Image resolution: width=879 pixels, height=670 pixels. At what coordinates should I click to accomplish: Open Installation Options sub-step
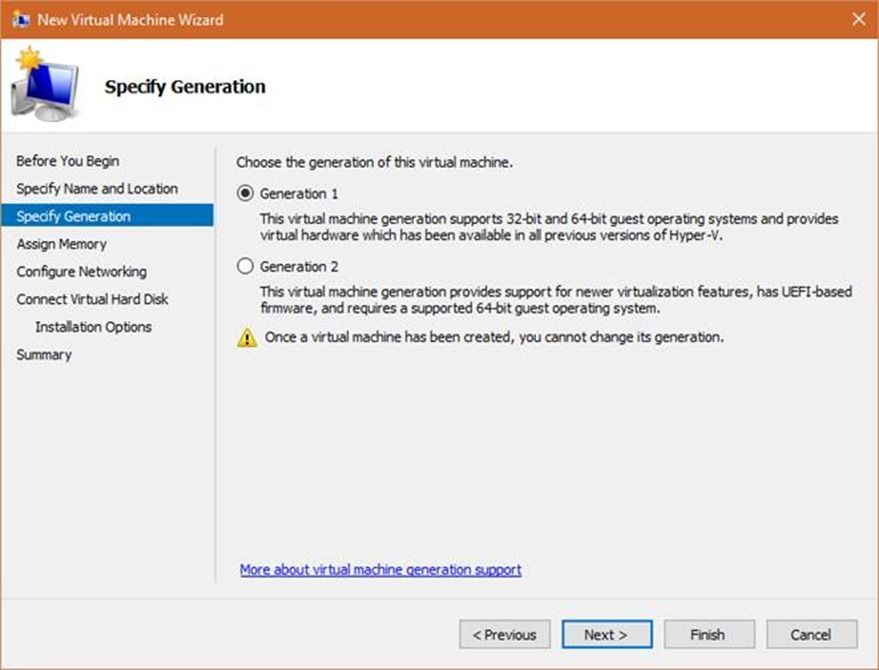(x=94, y=326)
